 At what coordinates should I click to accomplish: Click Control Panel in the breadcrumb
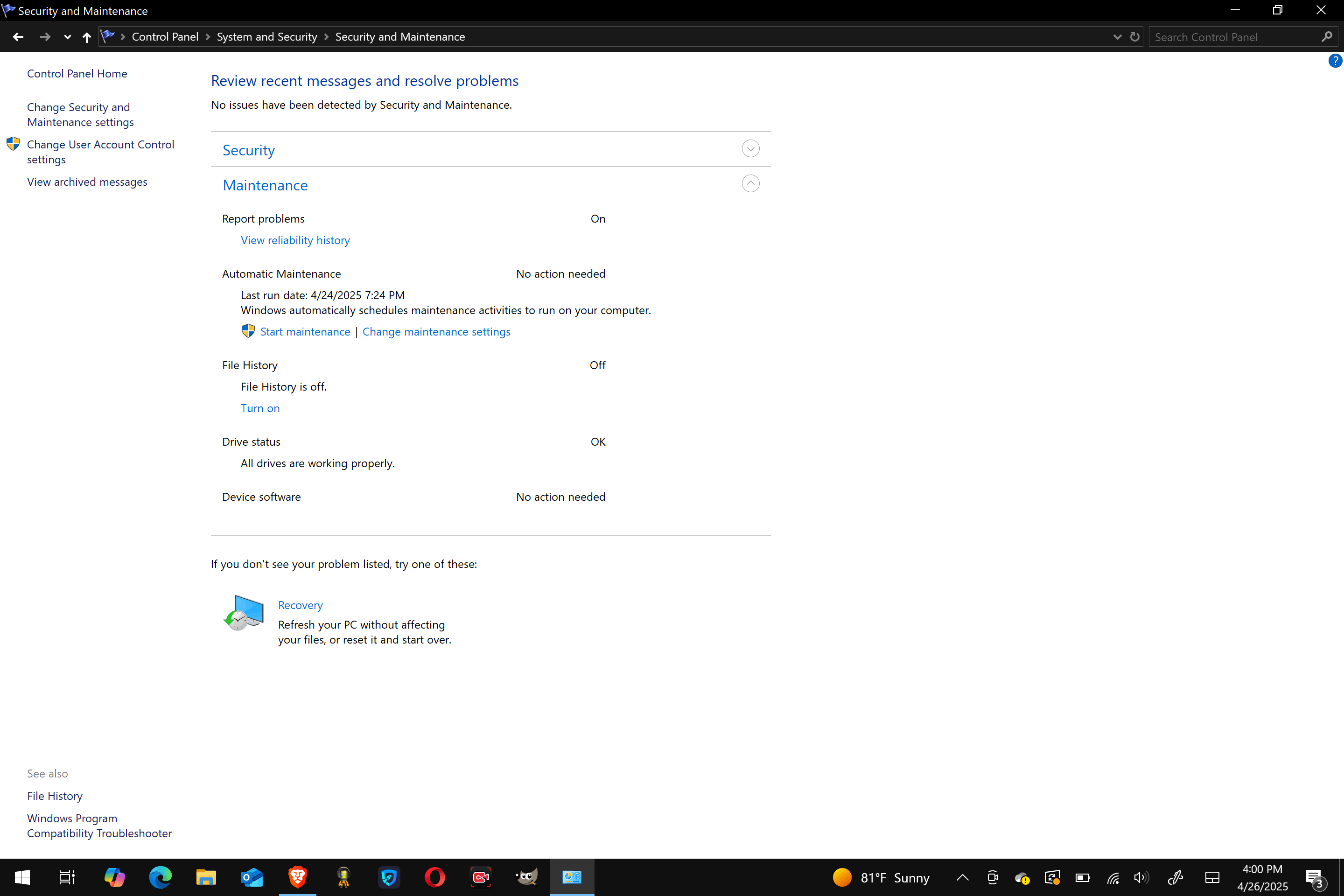165,37
